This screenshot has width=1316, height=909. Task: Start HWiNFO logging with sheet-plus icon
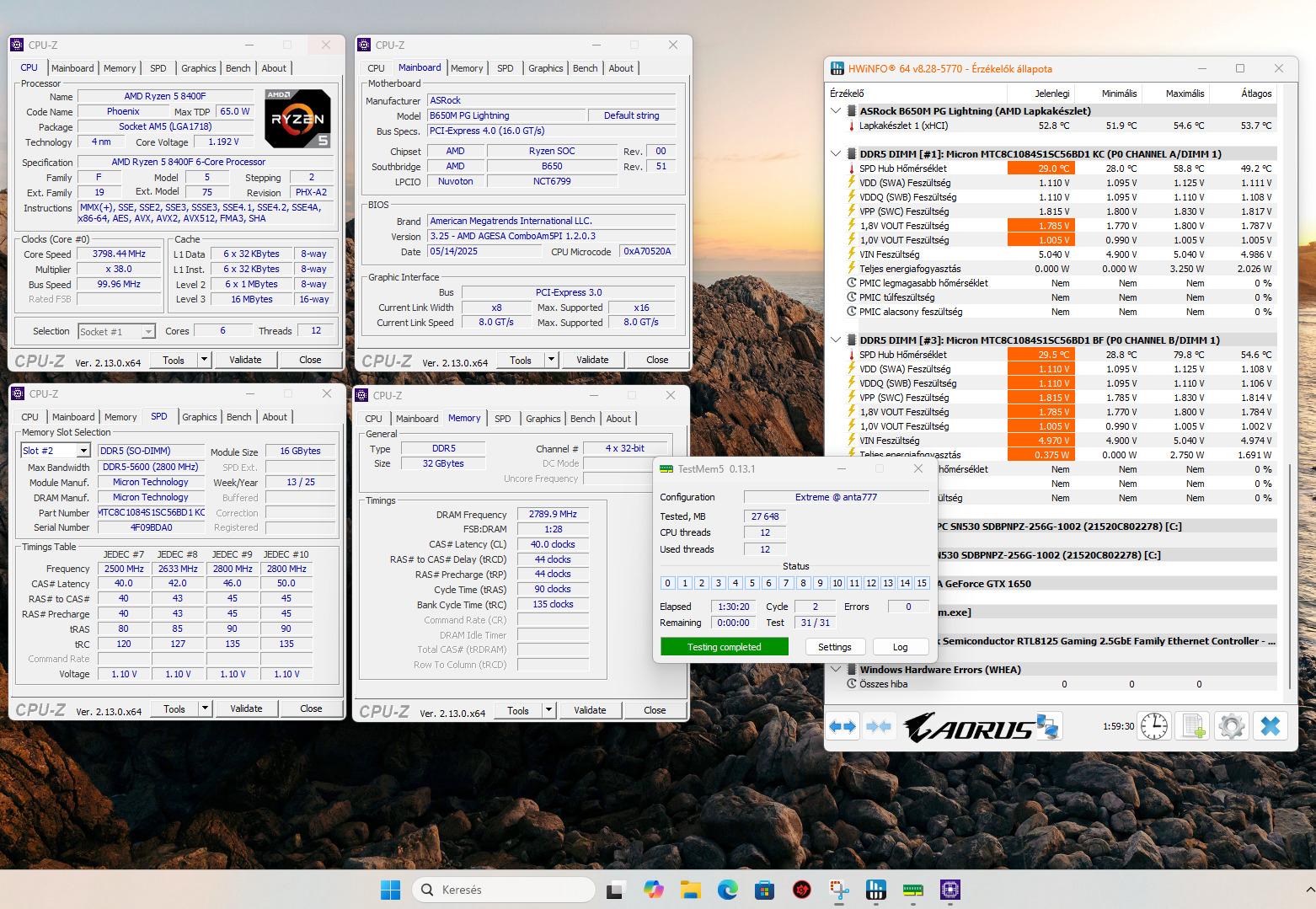(x=1194, y=725)
